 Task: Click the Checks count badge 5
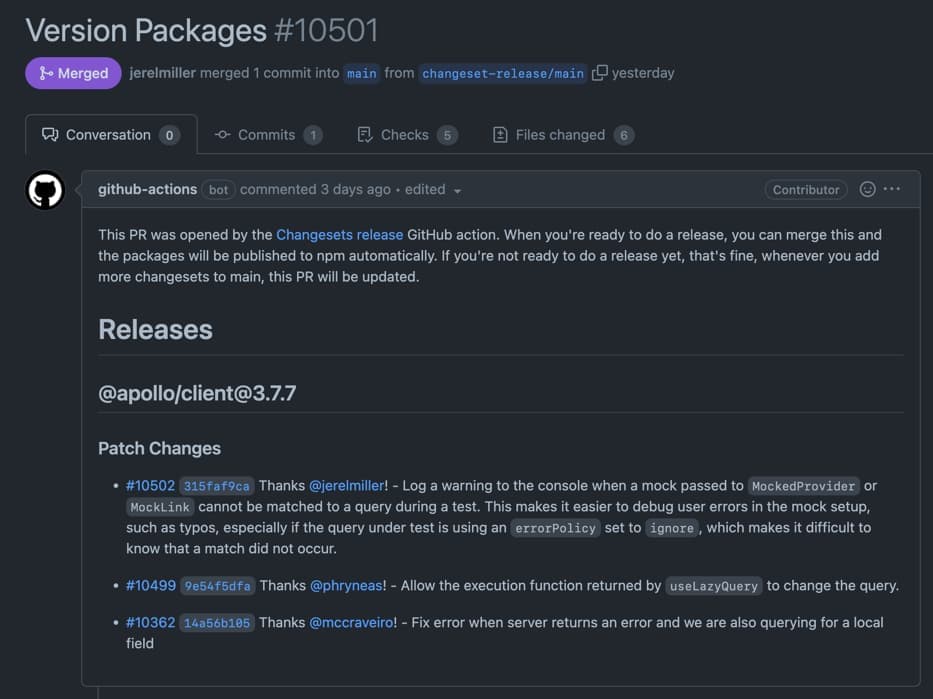tap(447, 136)
